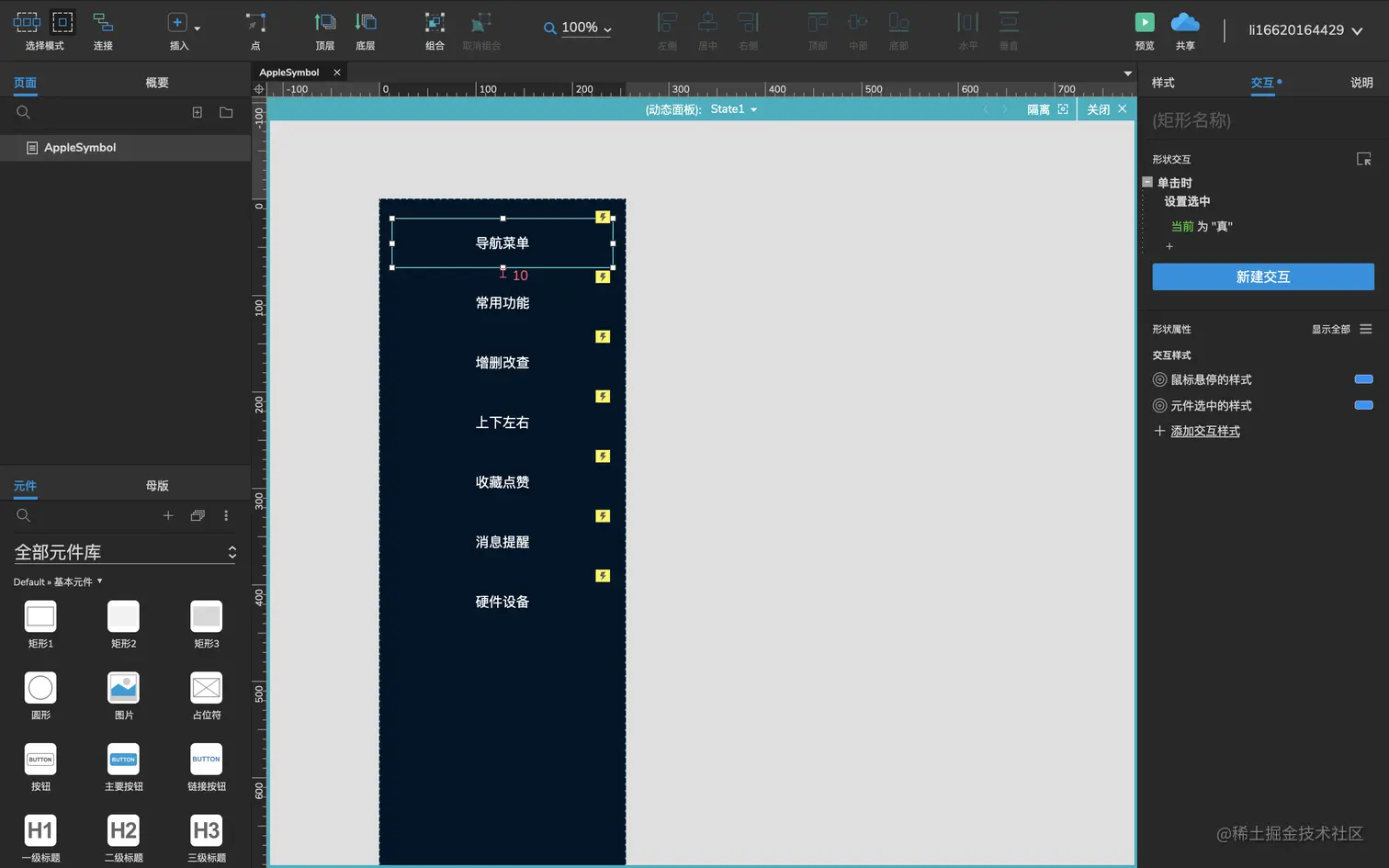Click the 组合 group icon
This screenshot has height=868, width=1389.
click(x=435, y=22)
